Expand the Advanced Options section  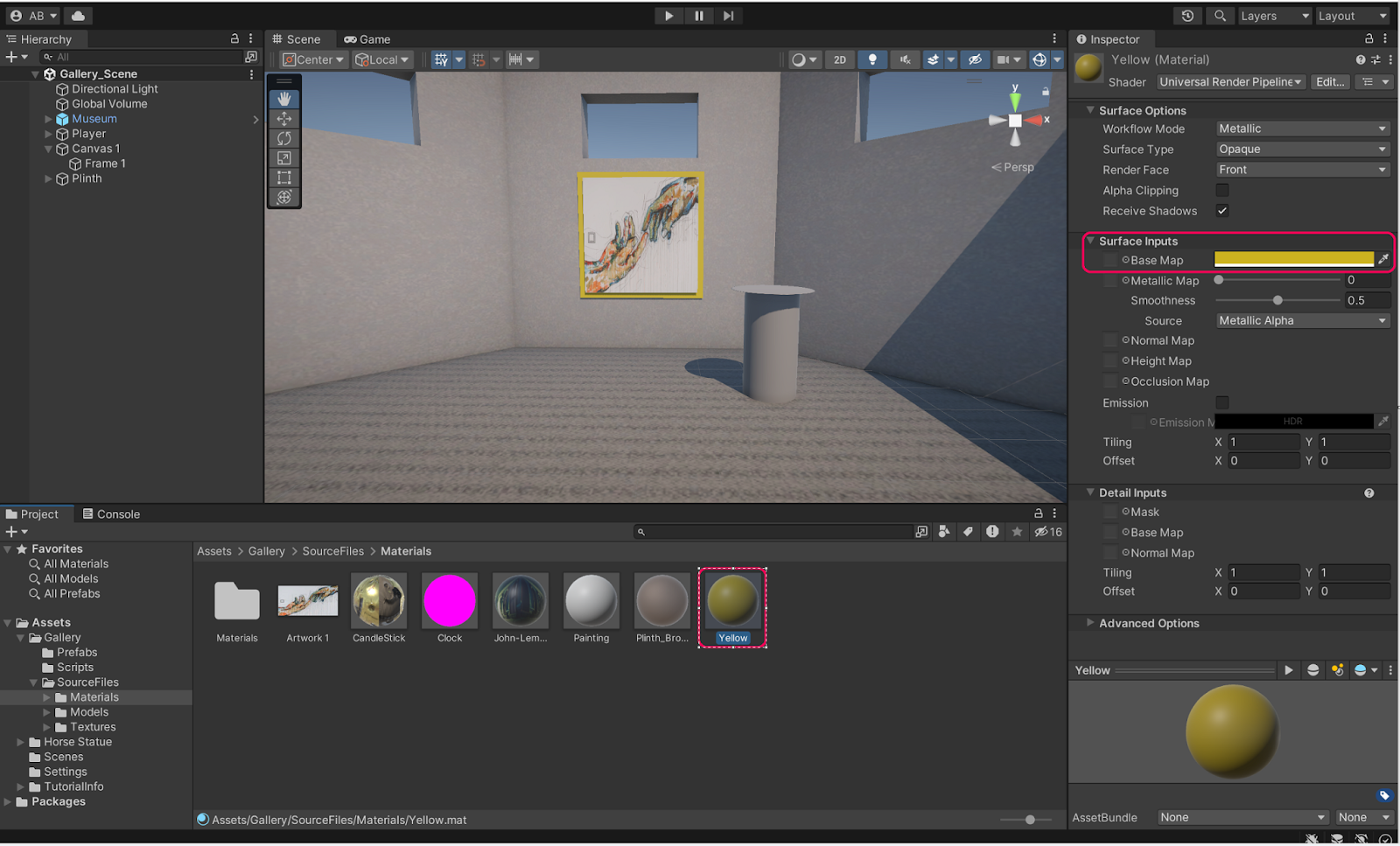pos(1148,624)
